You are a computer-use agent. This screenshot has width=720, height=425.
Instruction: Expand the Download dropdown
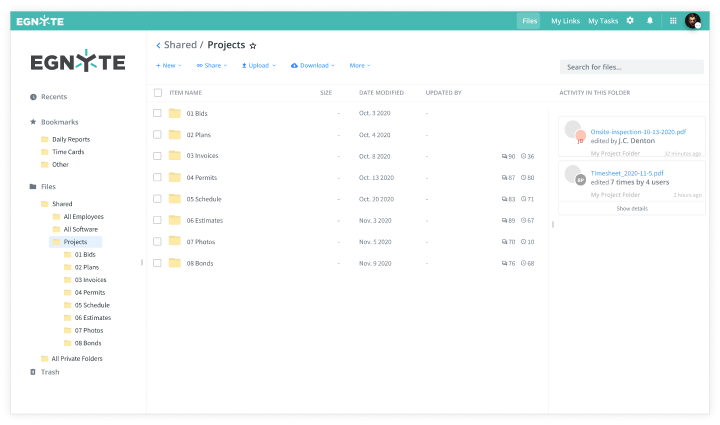pos(312,66)
